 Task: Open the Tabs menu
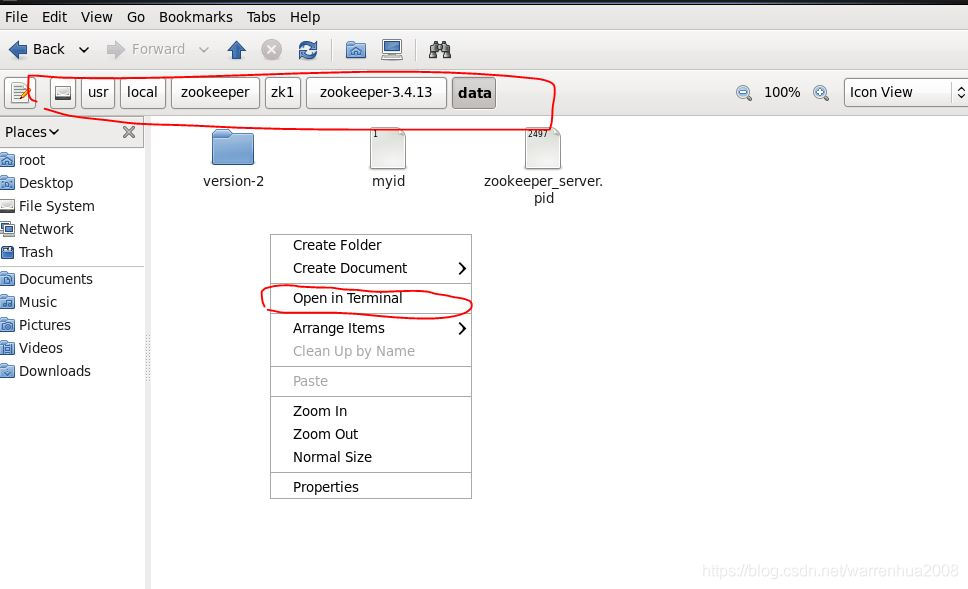[x=261, y=17]
